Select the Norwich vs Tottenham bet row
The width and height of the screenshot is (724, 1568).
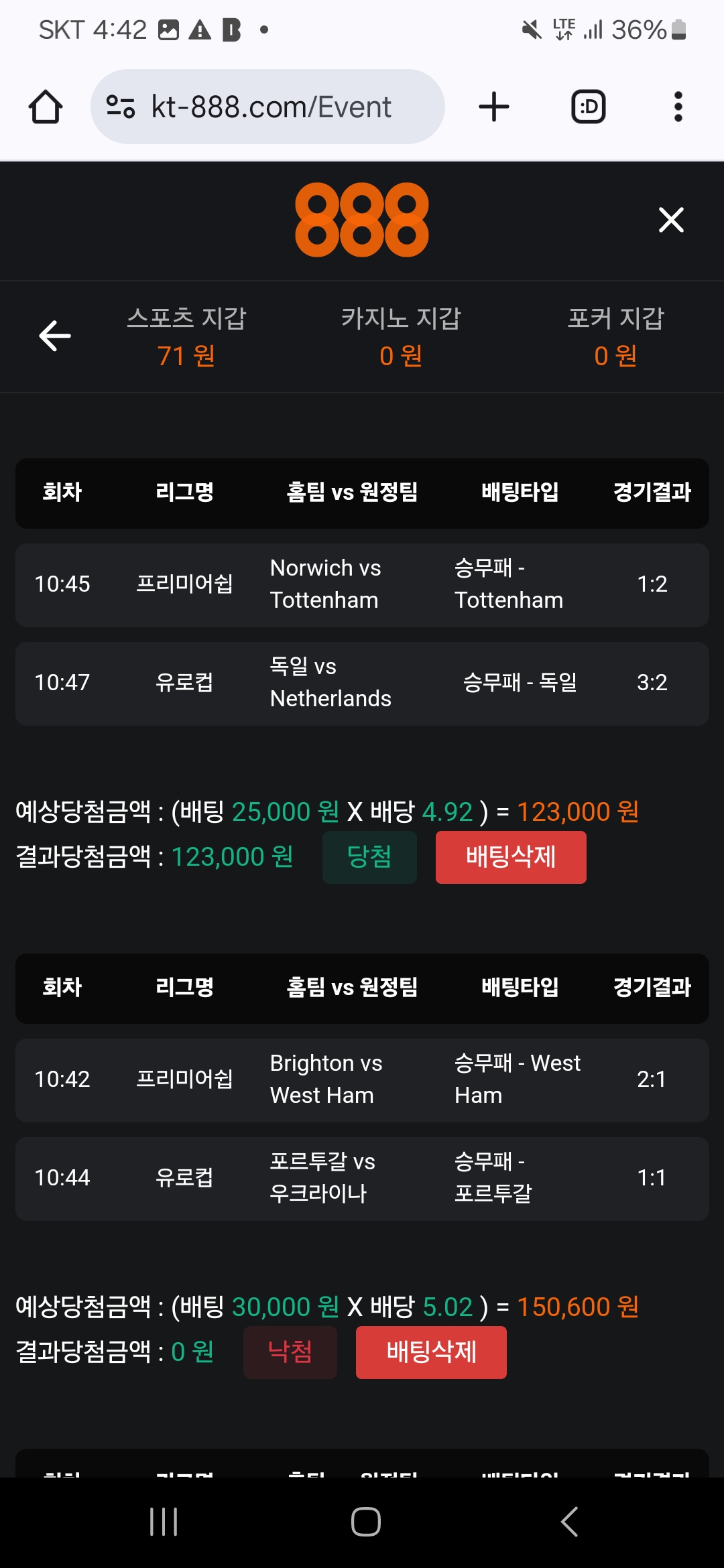362,585
